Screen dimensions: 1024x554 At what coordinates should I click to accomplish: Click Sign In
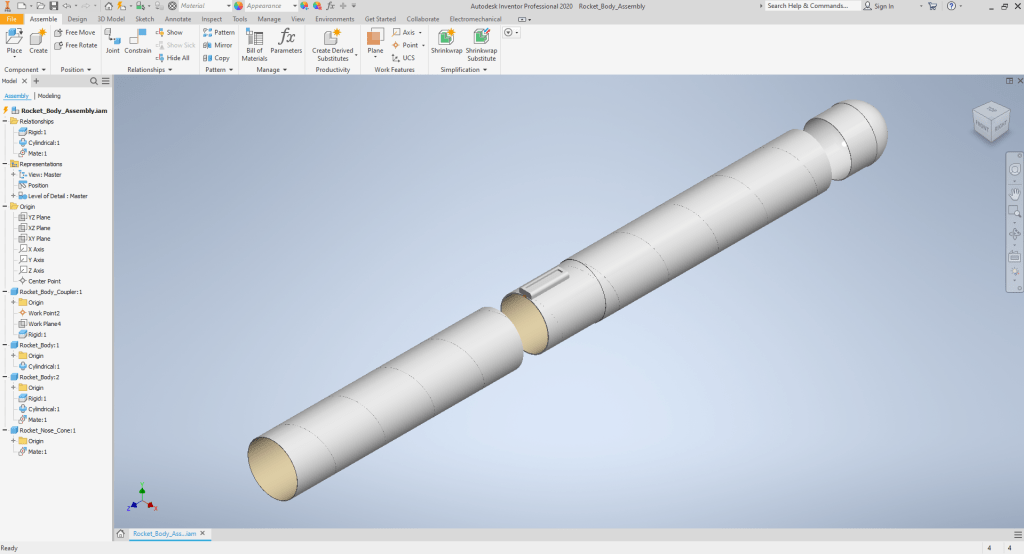883,6
